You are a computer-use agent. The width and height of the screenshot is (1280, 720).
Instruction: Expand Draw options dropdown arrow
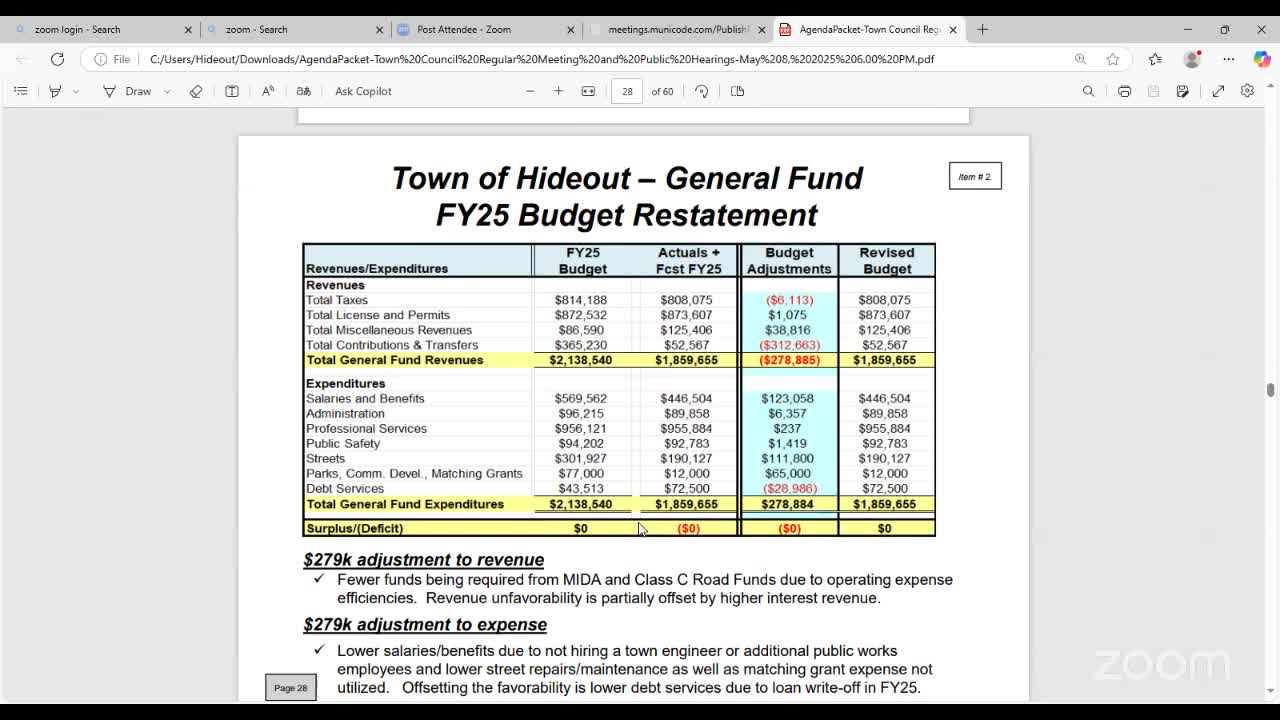(x=167, y=91)
